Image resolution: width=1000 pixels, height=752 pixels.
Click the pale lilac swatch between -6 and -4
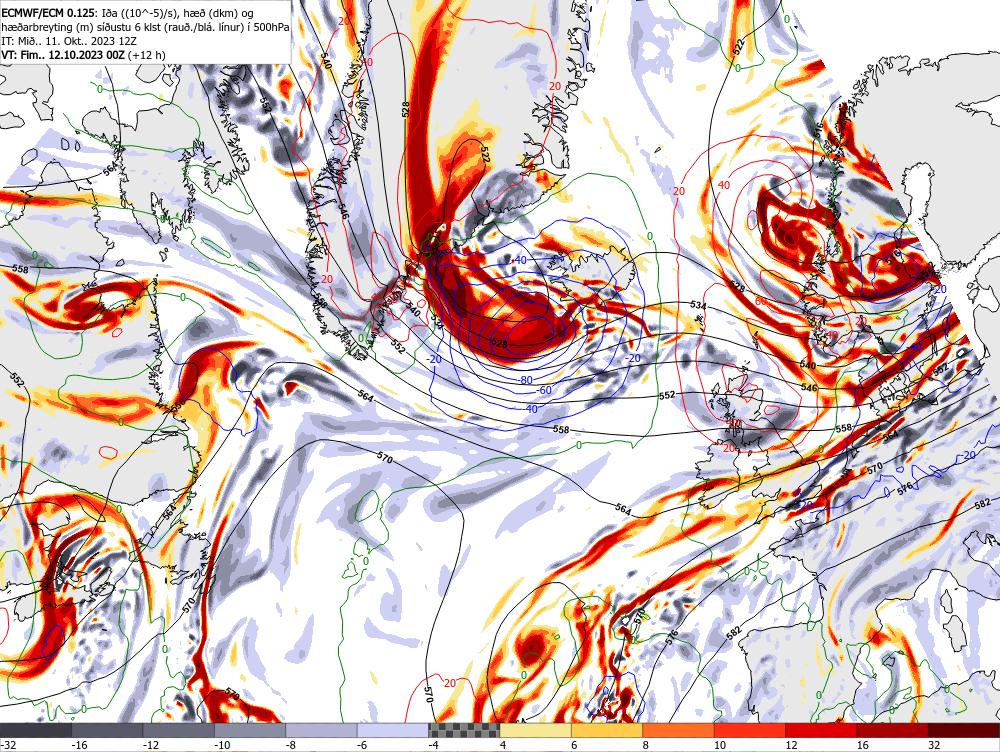[393, 730]
